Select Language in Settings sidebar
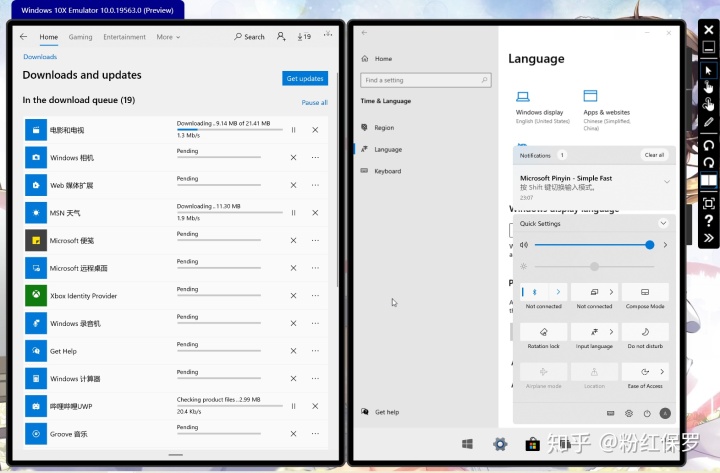Screen dimensions: 720x473 click(382, 149)
